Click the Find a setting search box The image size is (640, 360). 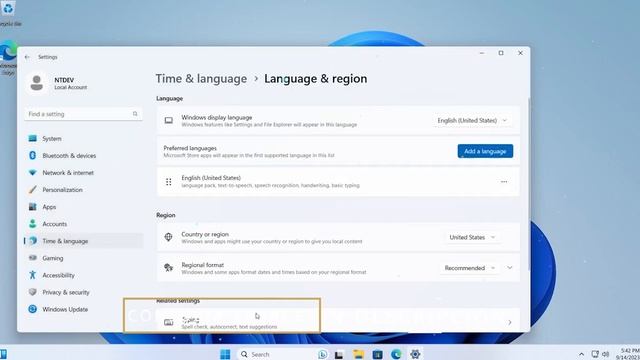pyautogui.click(x=83, y=114)
